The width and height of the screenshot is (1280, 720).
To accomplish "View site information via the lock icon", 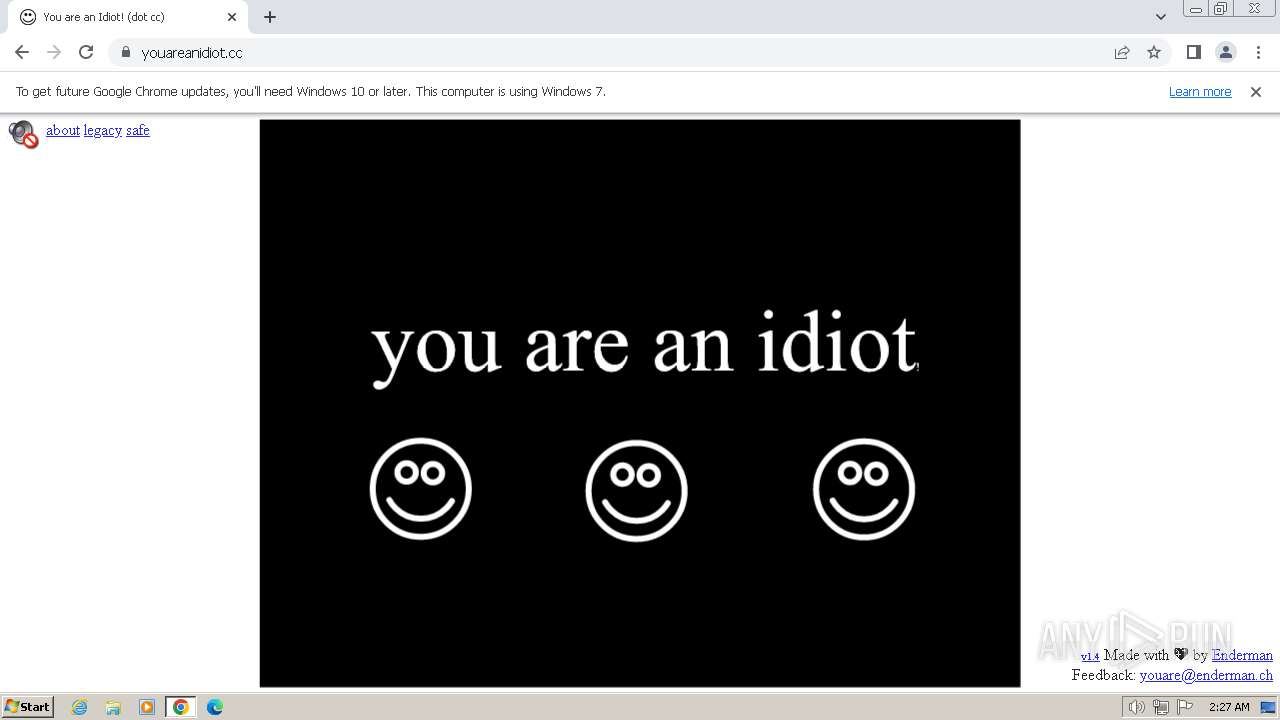I will (125, 52).
